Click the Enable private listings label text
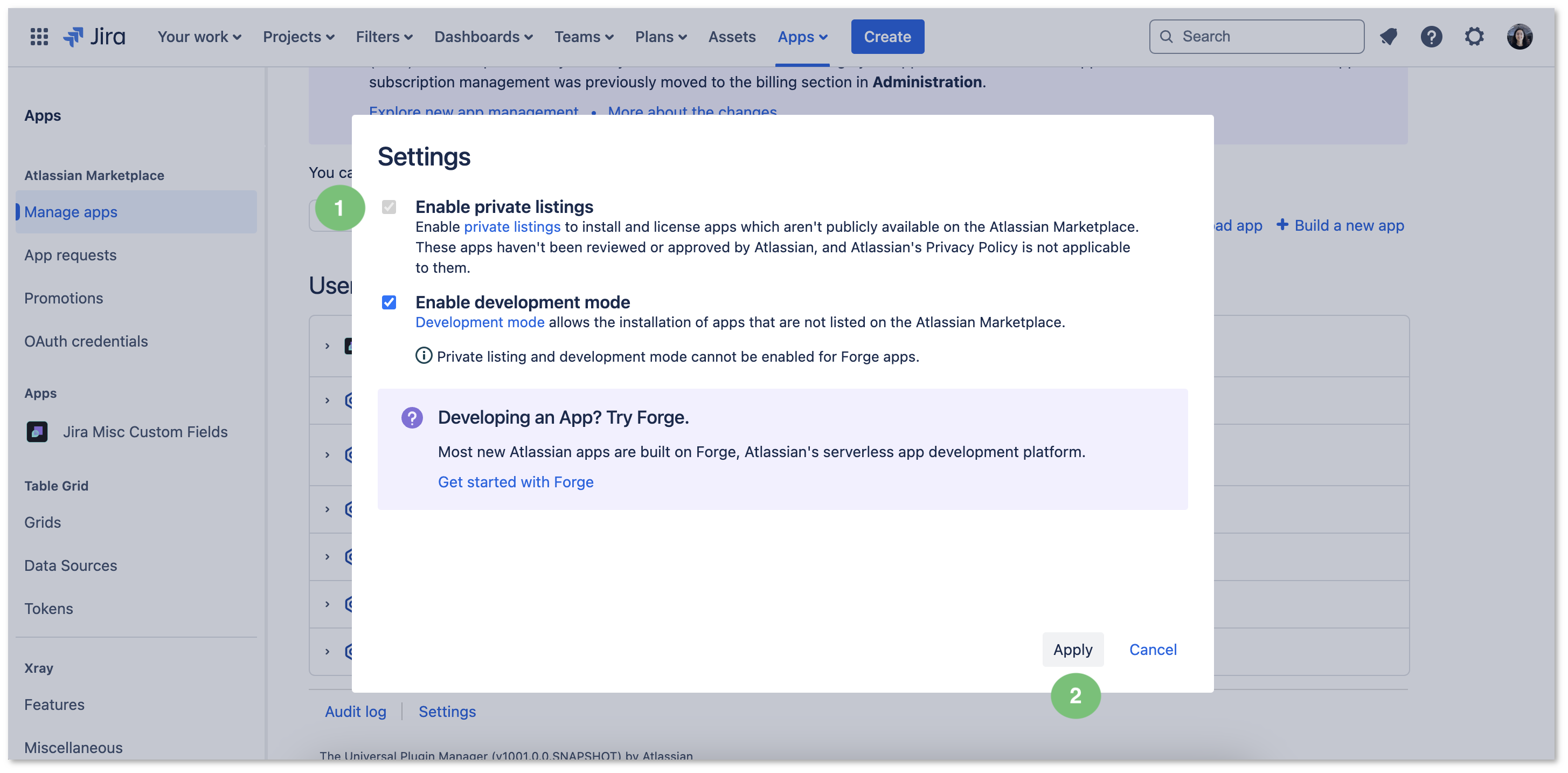 [x=504, y=207]
